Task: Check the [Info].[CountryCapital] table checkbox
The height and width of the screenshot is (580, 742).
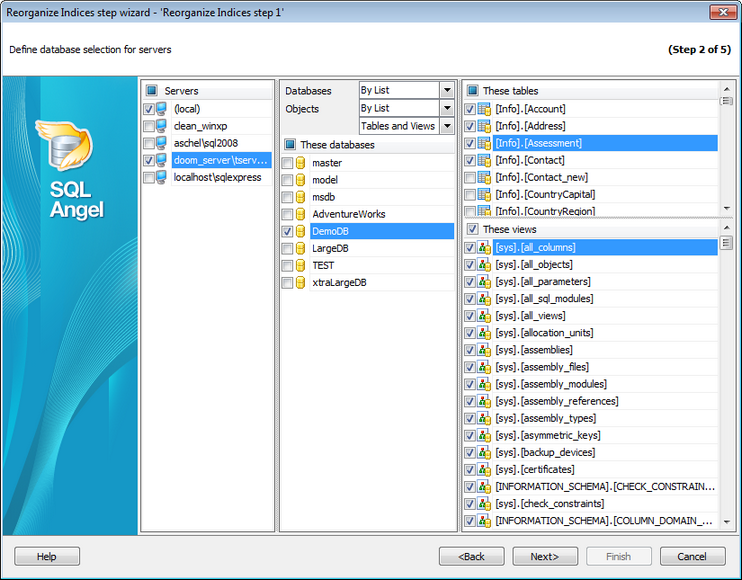Action: pyautogui.click(x=469, y=194)
